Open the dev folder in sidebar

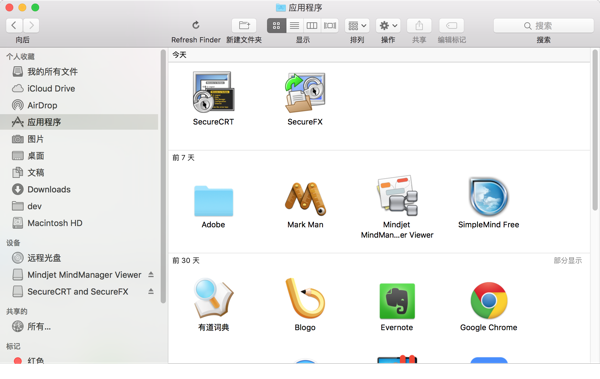point(79,206)
